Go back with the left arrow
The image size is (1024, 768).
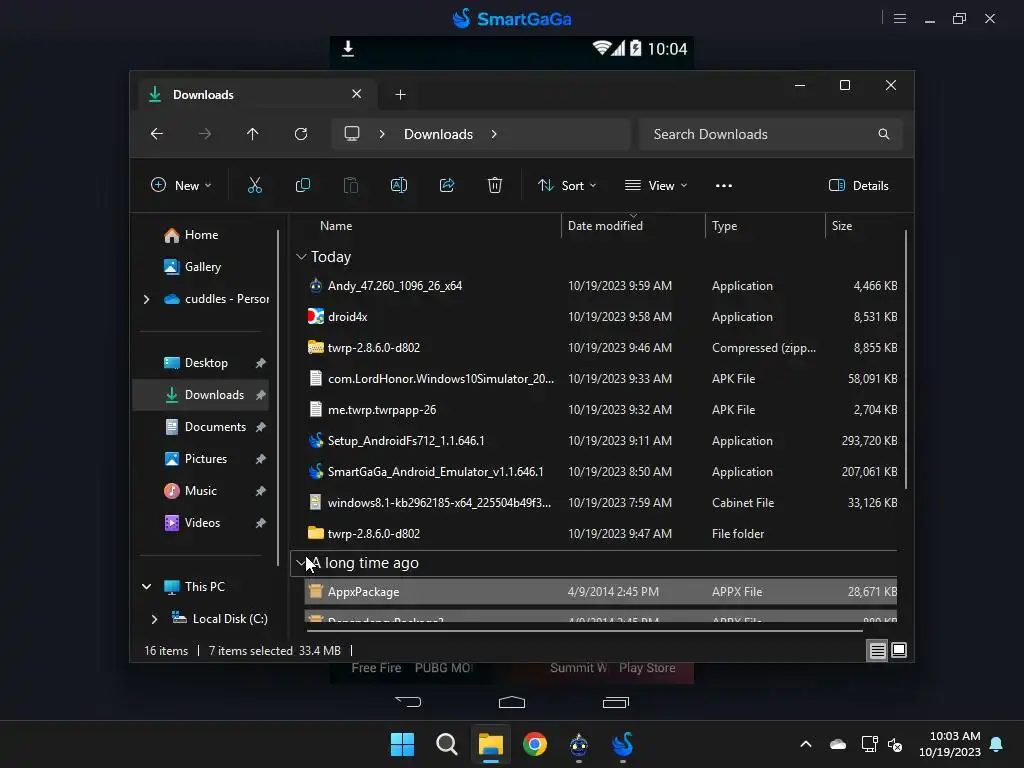[157, 134]
